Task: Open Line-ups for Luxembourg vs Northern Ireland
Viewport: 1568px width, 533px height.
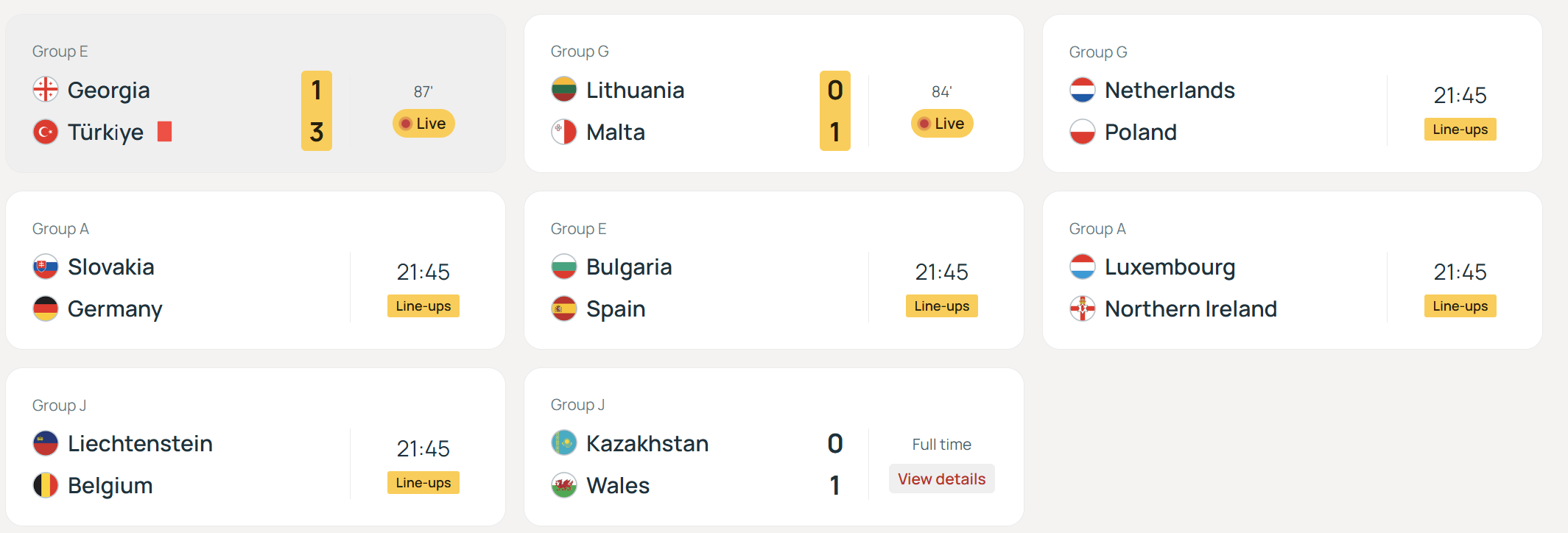Action: 1460,306
